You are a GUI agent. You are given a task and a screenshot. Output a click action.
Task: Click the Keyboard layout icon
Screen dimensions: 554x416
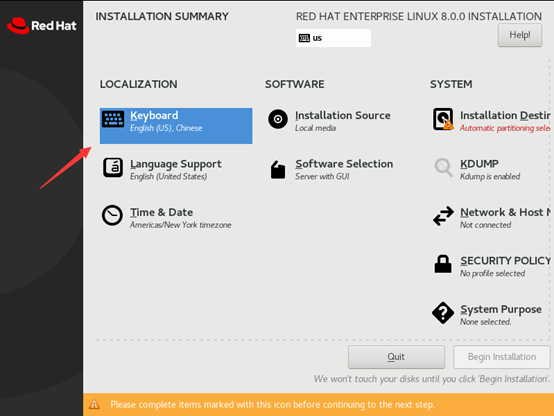[x=113, y=119]
